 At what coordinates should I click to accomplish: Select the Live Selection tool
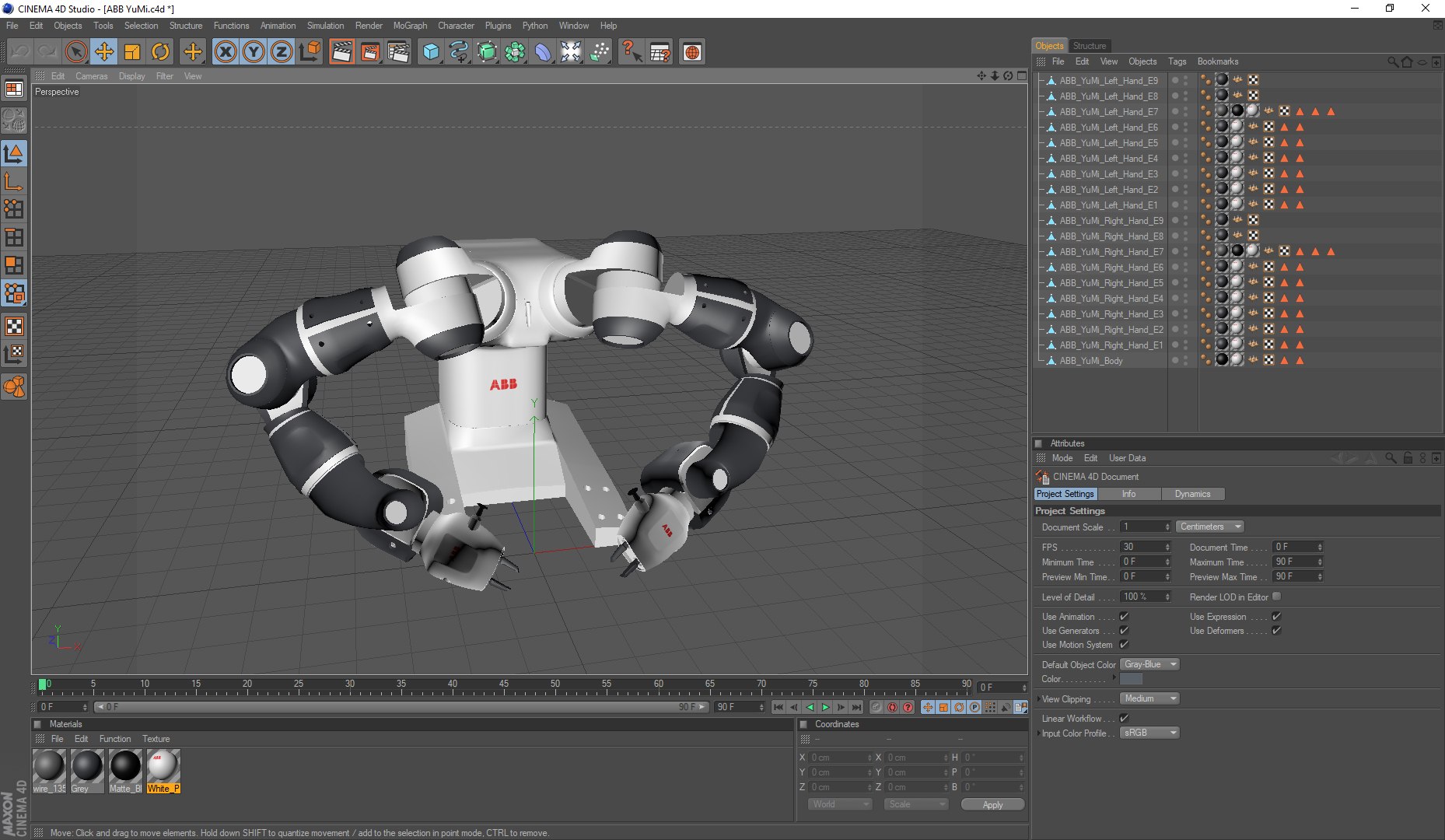75,52
